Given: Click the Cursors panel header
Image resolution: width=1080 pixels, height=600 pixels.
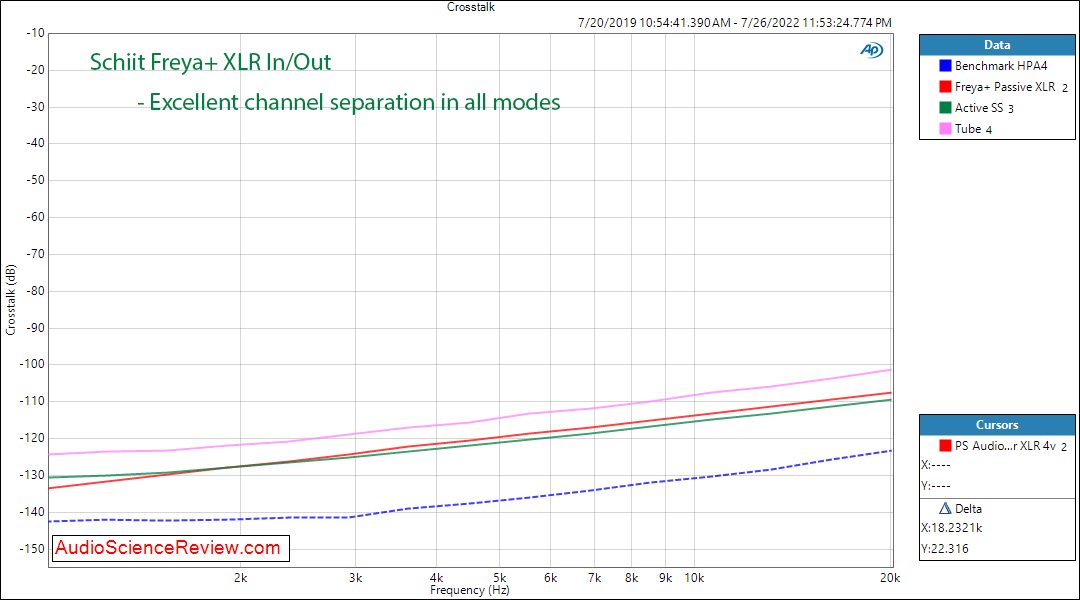Looking at the screenshot, I should [997, 425].
